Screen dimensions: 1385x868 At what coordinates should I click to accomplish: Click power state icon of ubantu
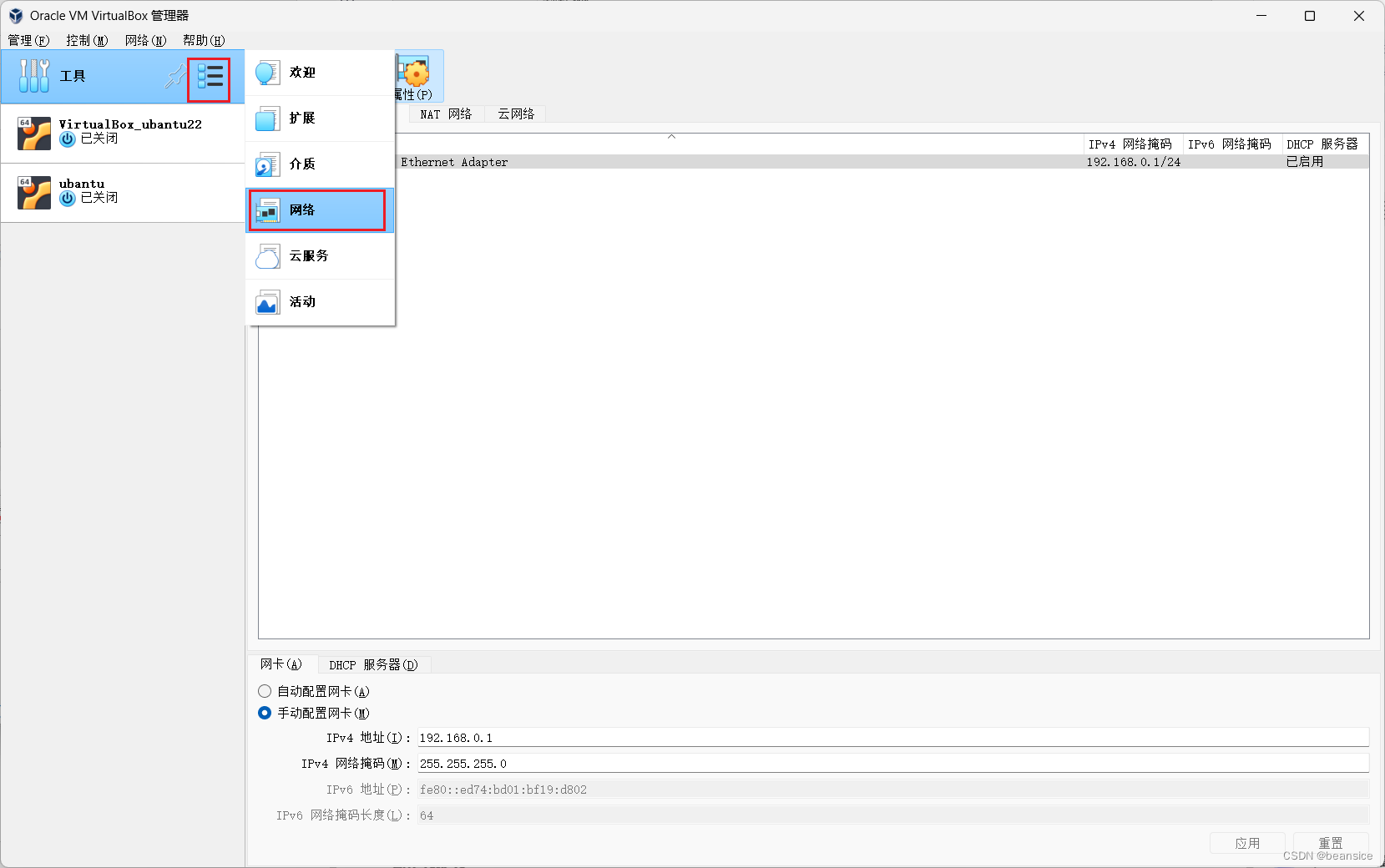click(68, 199)
